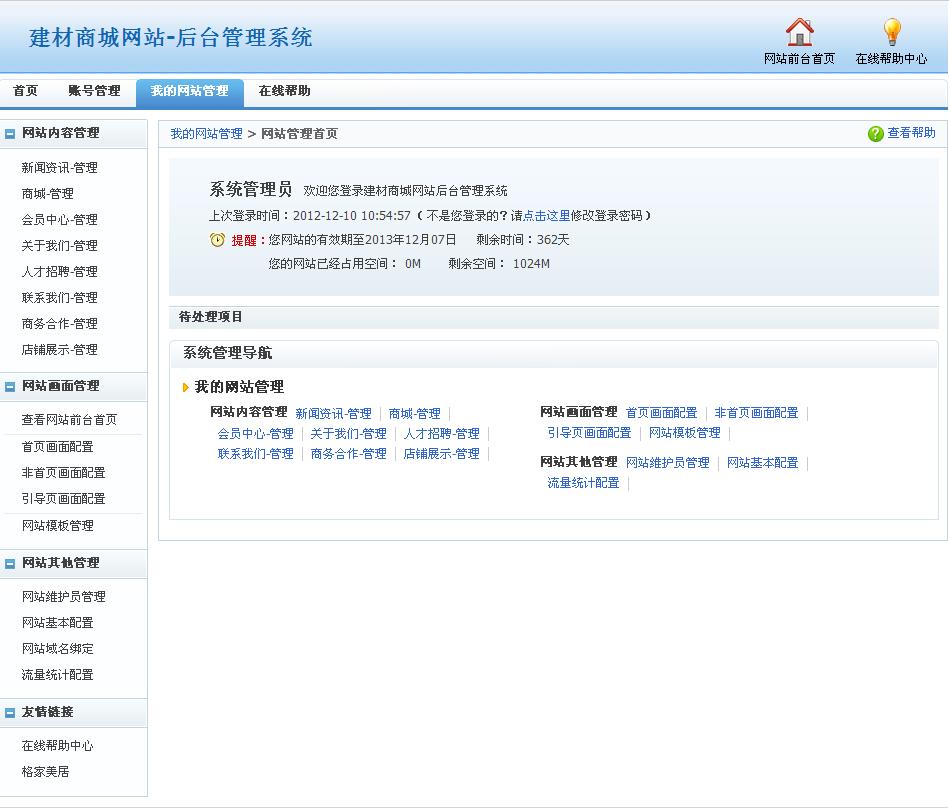Open the 格家美居 friendly link
This screenshot has height=808, width=949.
point(45,772)
